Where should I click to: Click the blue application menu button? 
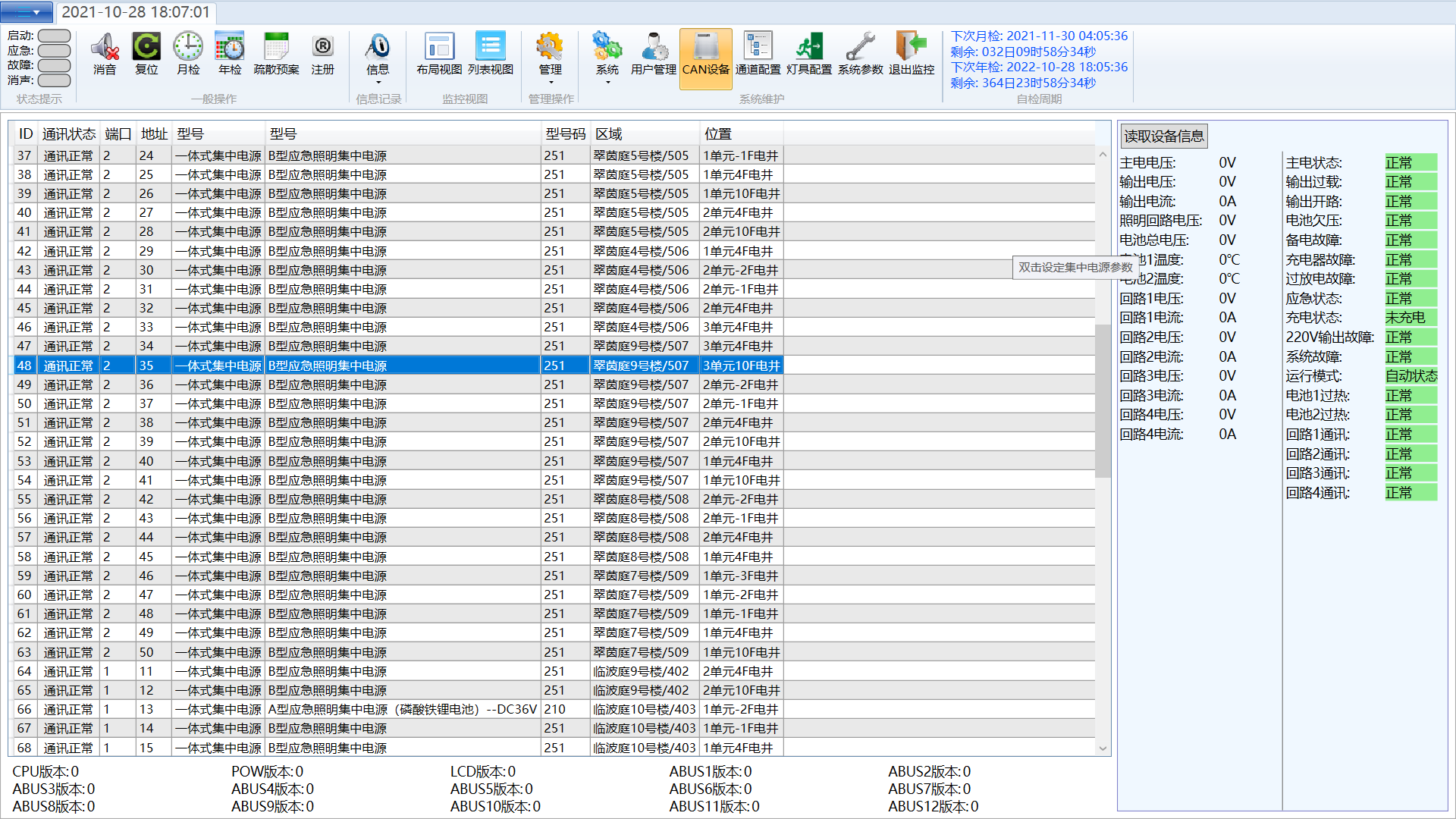pyautogui.click(x=27, y=12)
